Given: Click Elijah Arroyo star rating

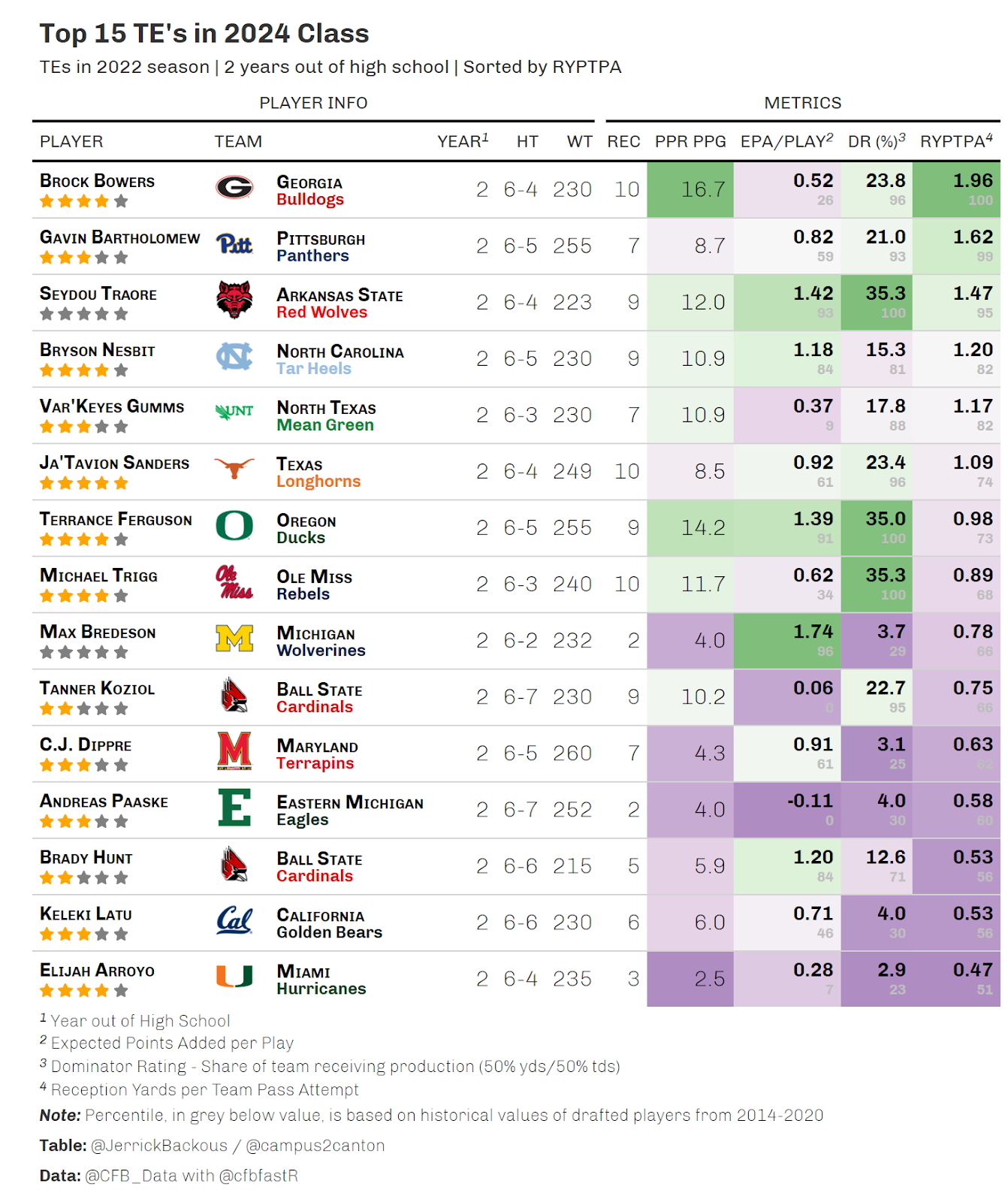Looking at the screenshot, I should pyautogui.click(x=84, y=990).
